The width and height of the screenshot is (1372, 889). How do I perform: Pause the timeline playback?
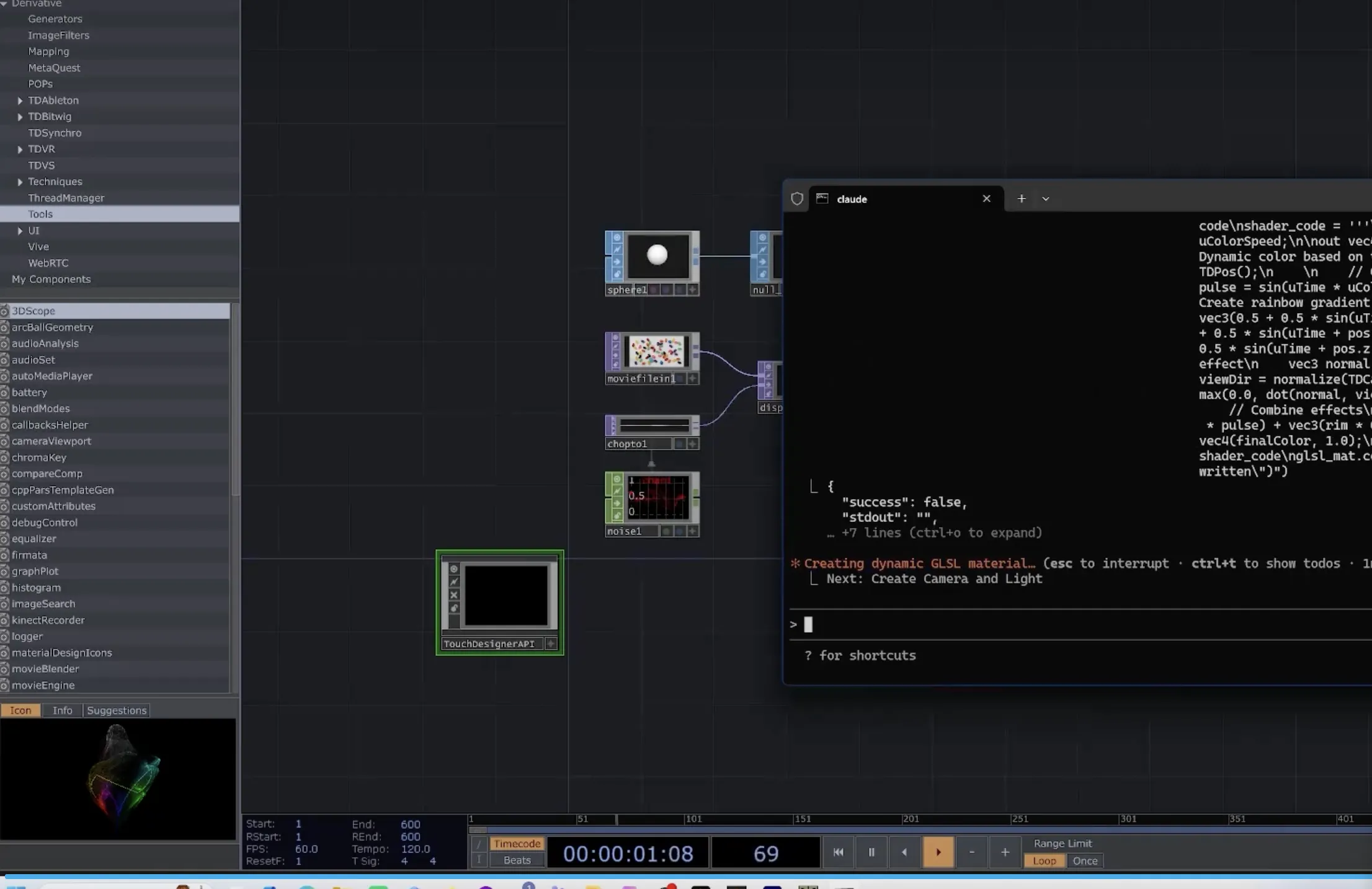[x=871, y=852]
